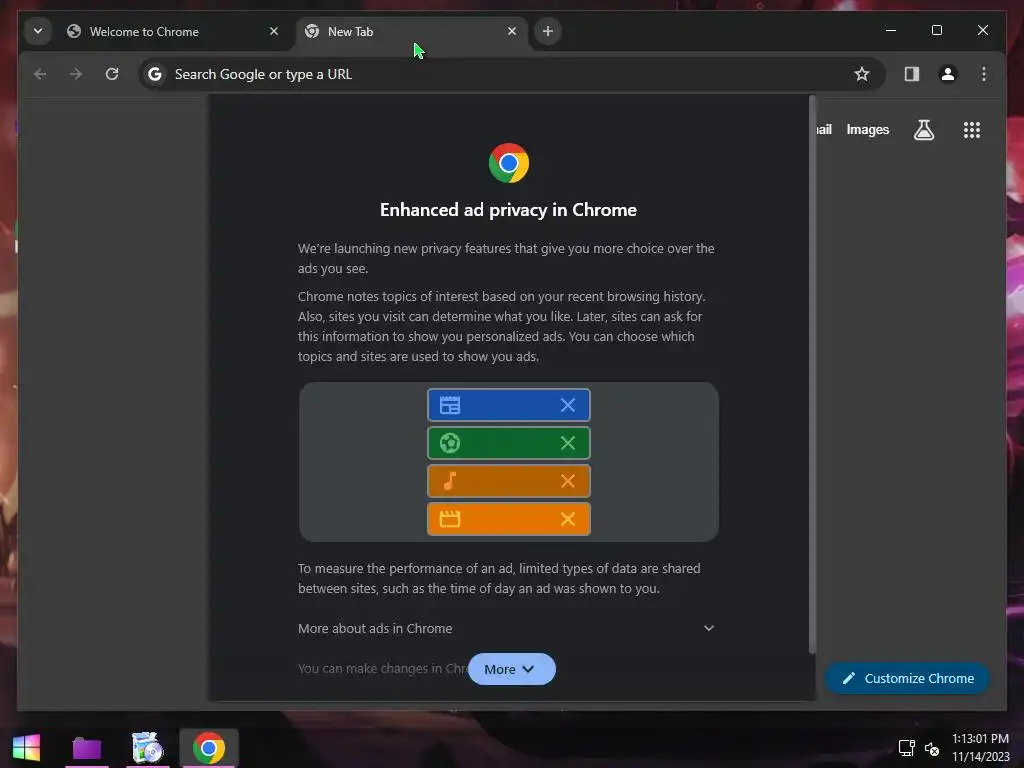Screen dimensions: 1024x768
Task: Remove the blue news topic chip
Action: pyautogui.click(x=568, y=405)
